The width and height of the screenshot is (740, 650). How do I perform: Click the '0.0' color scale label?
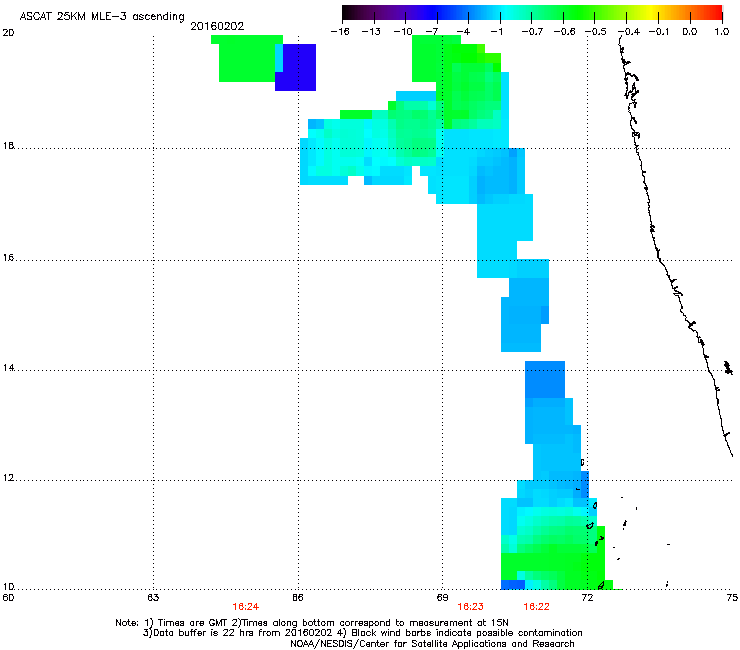(690, 32)
